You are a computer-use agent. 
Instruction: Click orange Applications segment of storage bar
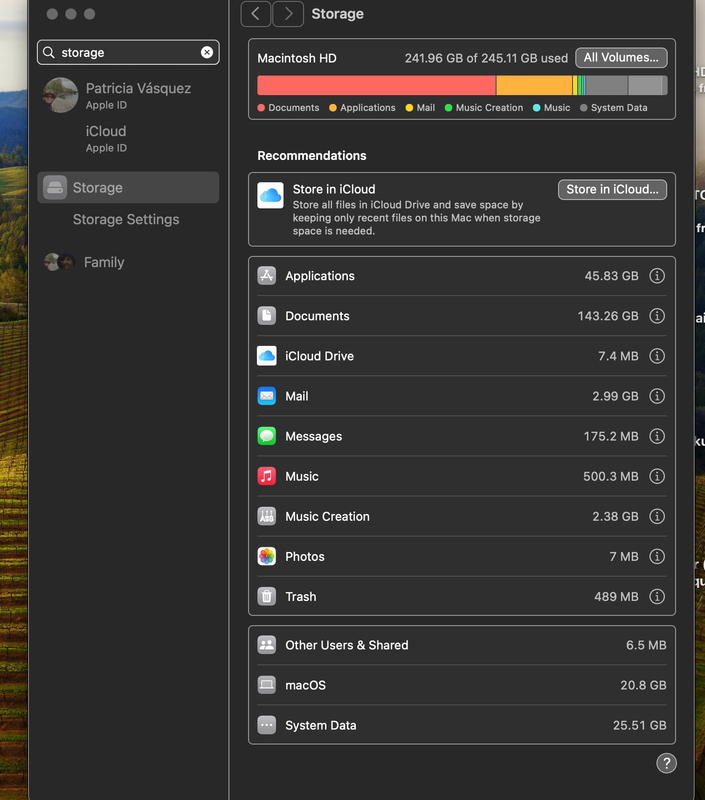(535, 85)
